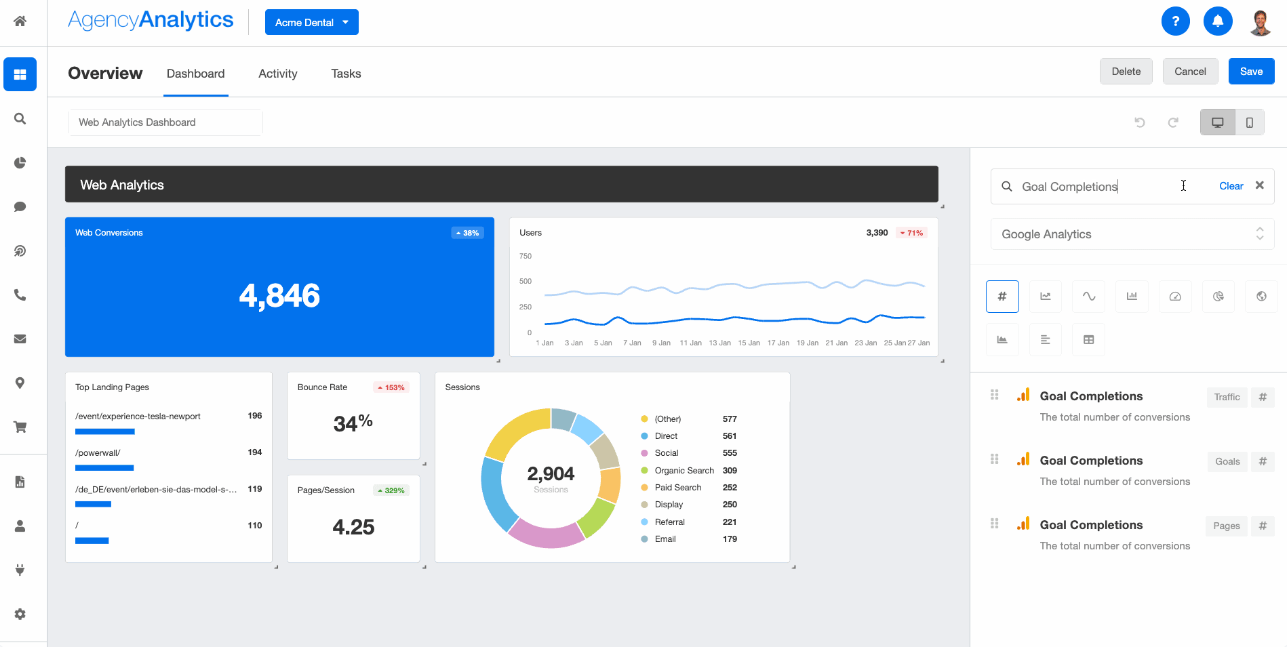1287x647 pixels.
Task: Open the search icon in the sidebar
Action: point(20,118)
